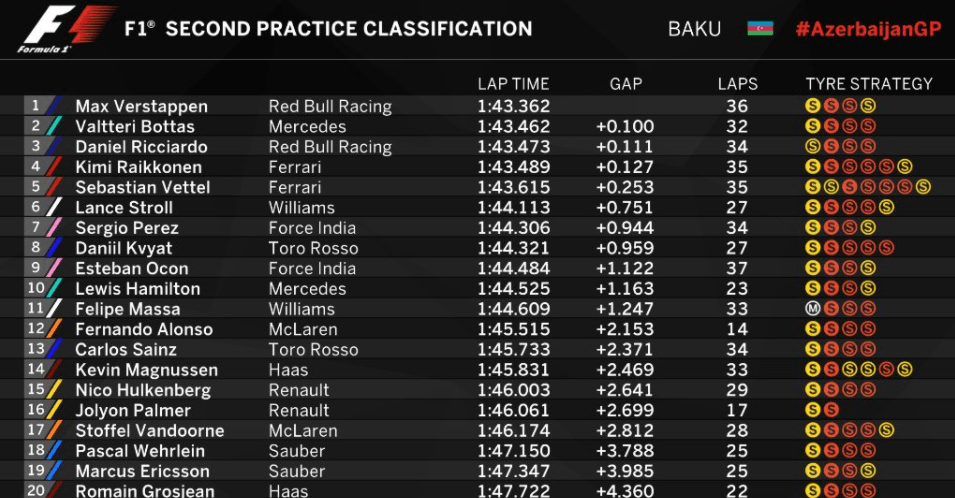Click Mercedes team color stripe beside Valtteri Bottas
The image size is (955, 498).
click(54, 126)
